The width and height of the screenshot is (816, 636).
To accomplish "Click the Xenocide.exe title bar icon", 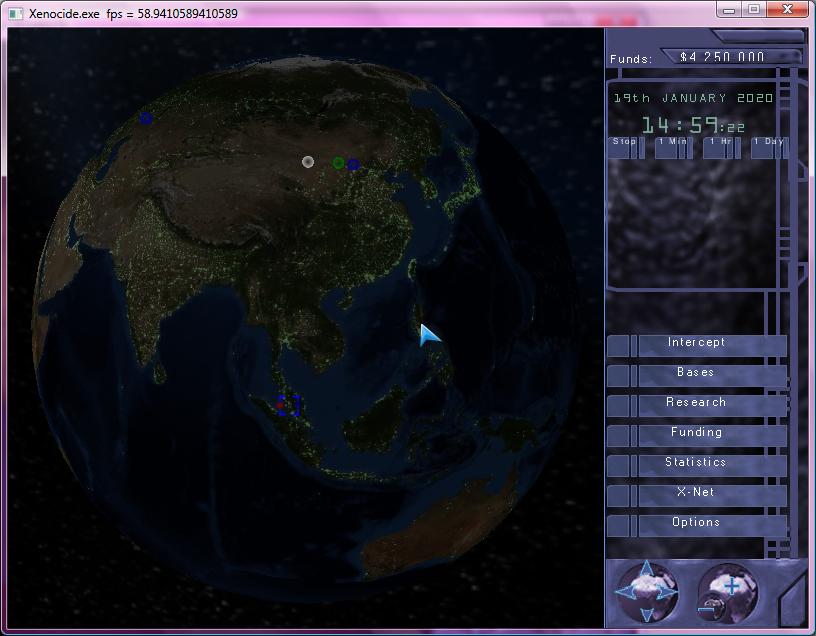I will (16, 14).
